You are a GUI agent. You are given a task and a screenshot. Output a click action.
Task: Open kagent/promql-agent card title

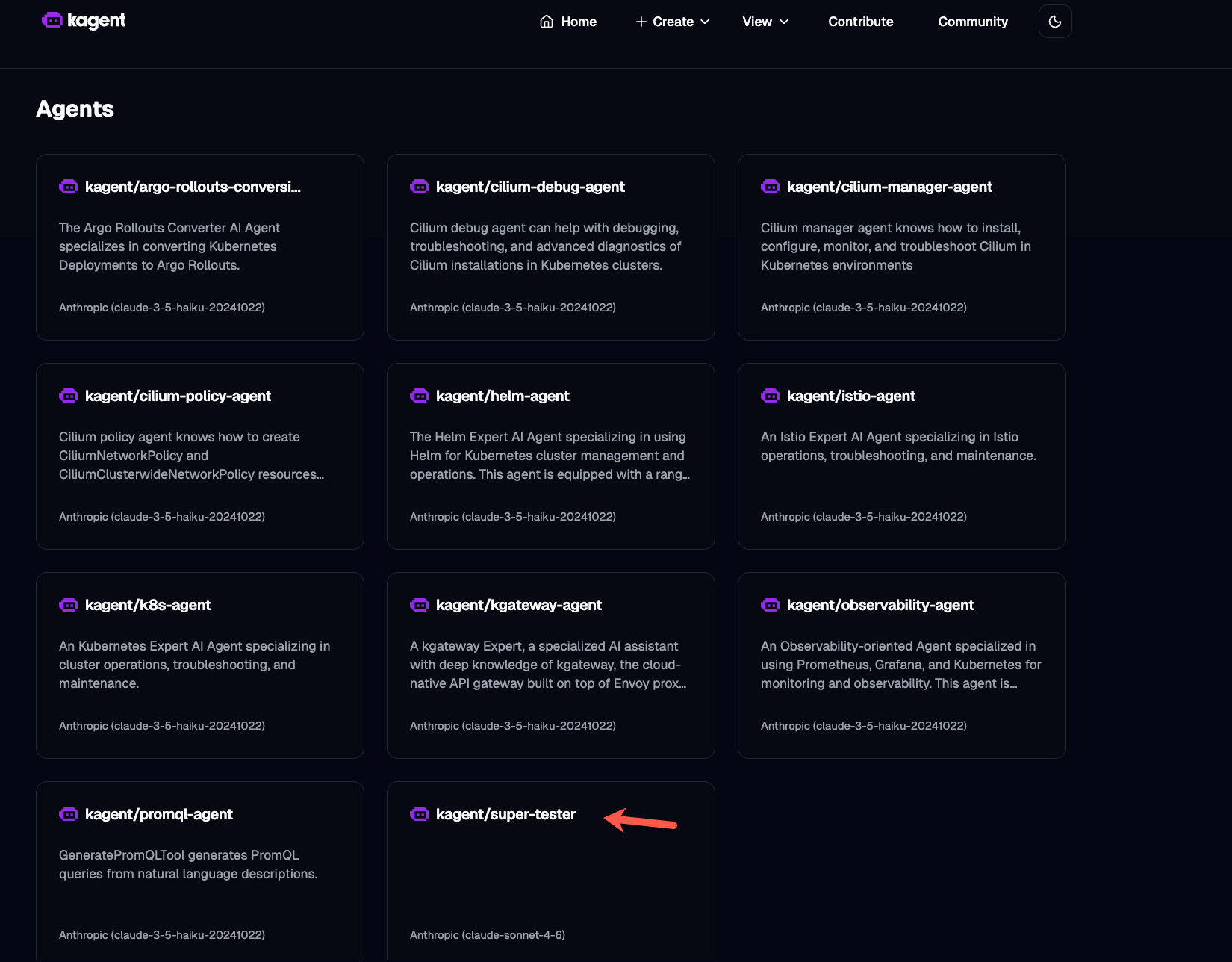click(158, 814)
